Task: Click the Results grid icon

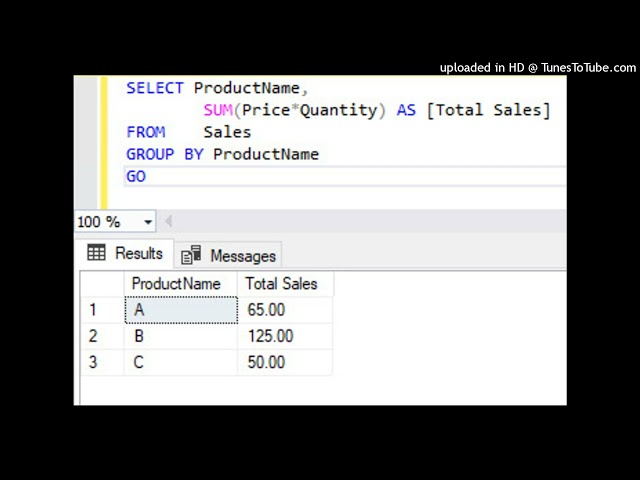Action: click(96, 253)
